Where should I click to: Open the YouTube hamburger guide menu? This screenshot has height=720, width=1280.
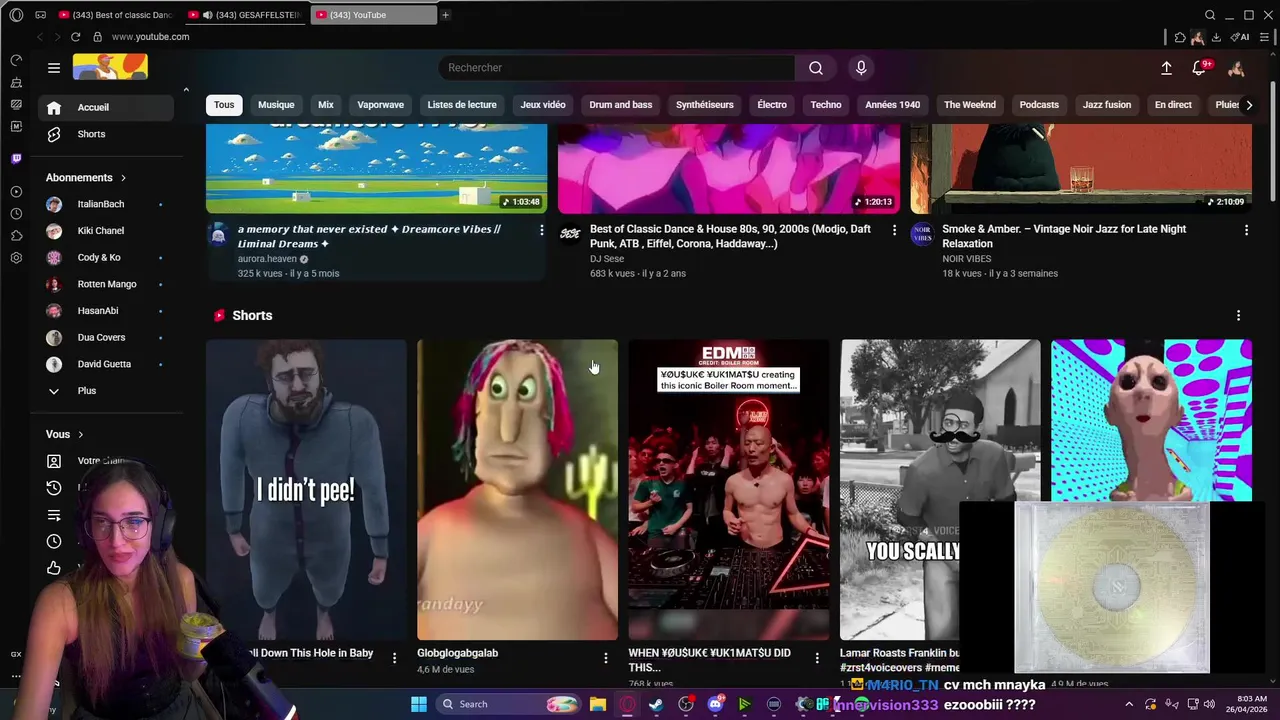tap(54, 68)
